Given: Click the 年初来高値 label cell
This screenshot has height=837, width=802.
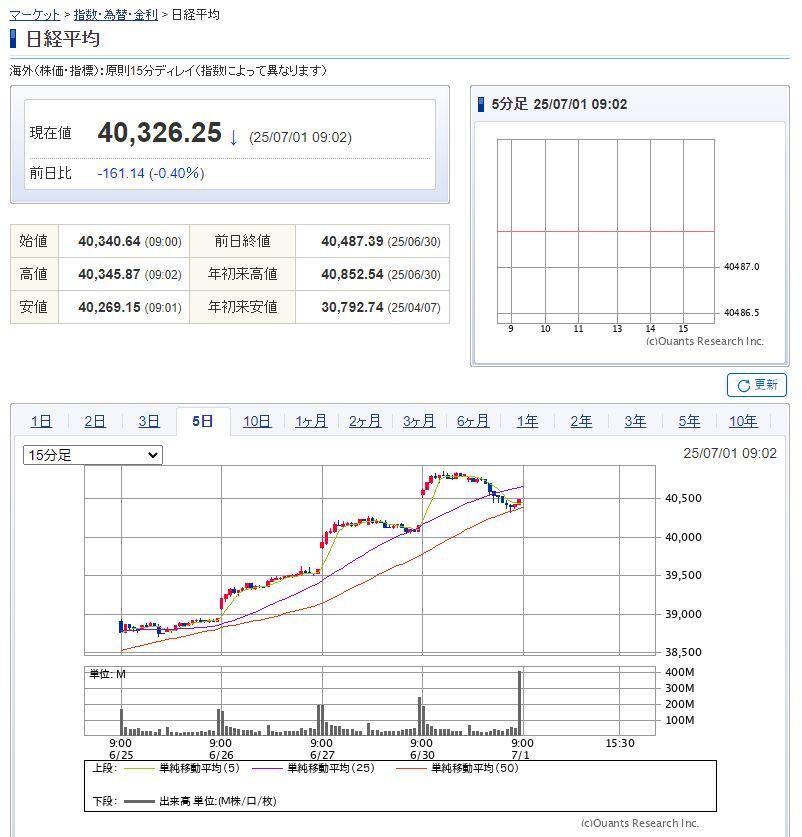Looking at the screenshot, I should click(242, 274).
